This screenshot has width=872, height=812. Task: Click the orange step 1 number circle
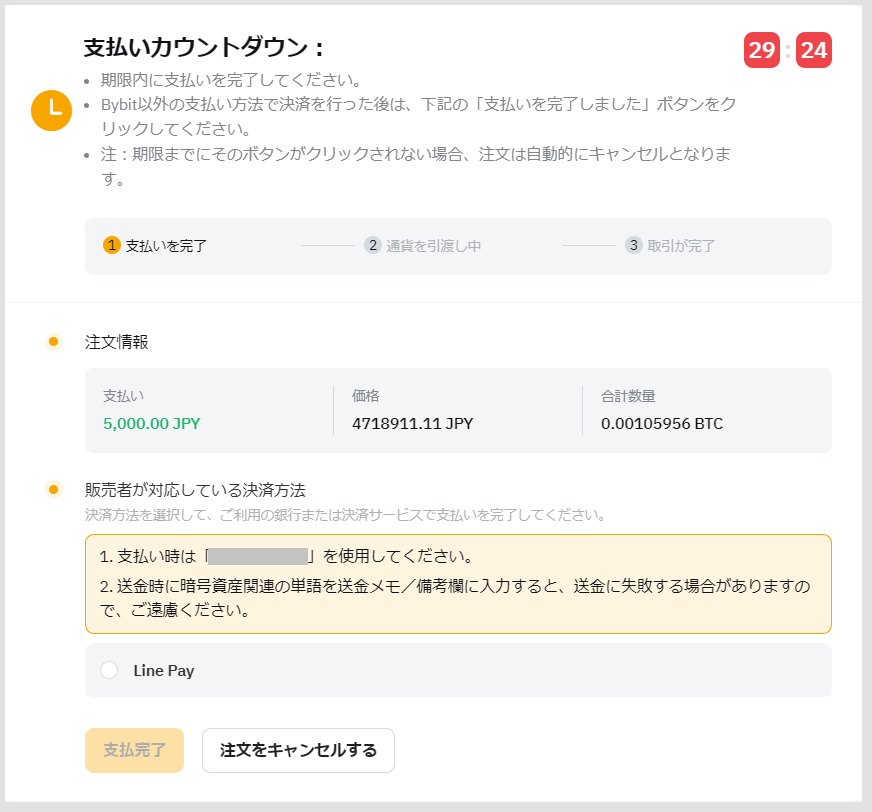tap(112, 245)
